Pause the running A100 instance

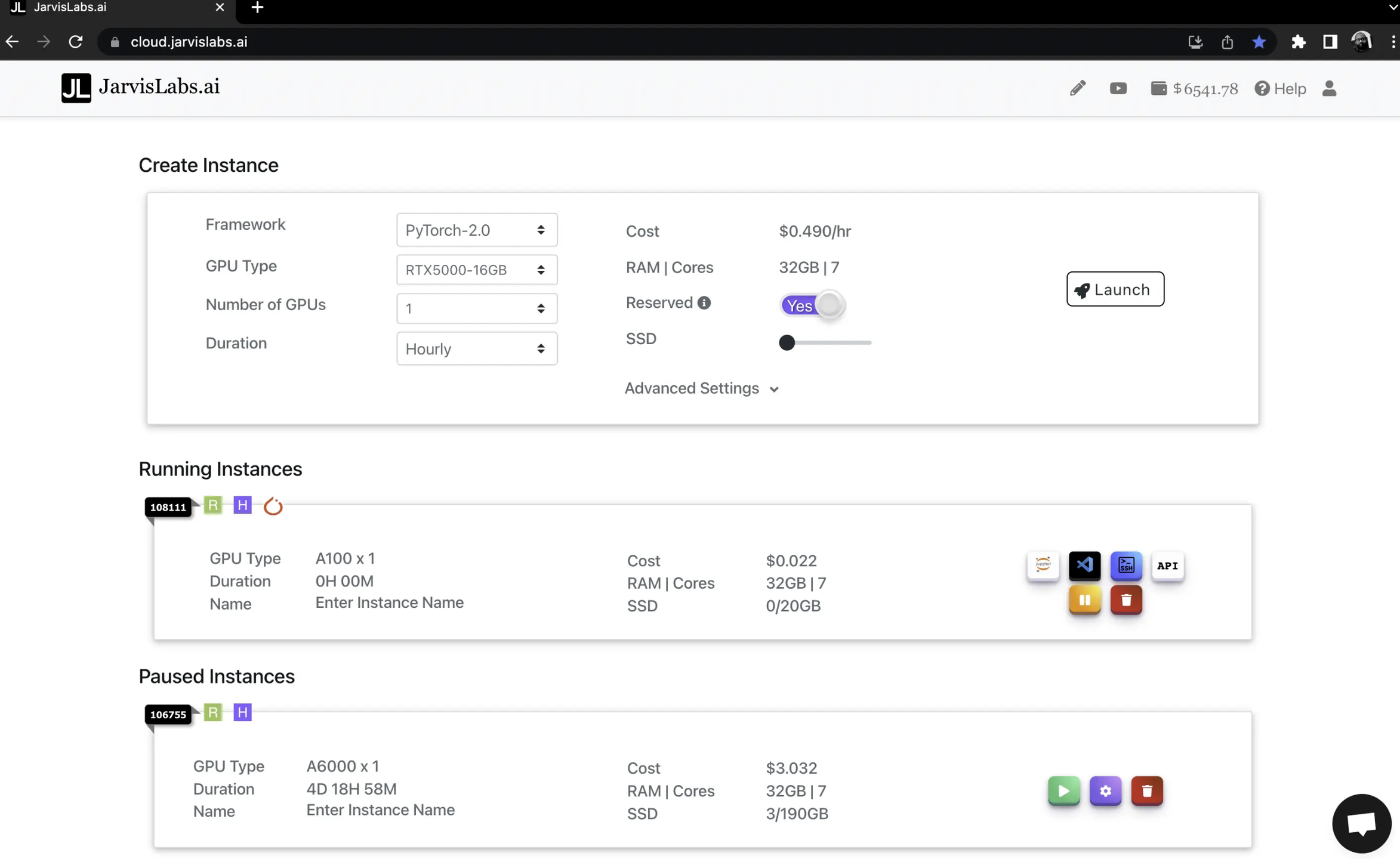point(1084,600)
